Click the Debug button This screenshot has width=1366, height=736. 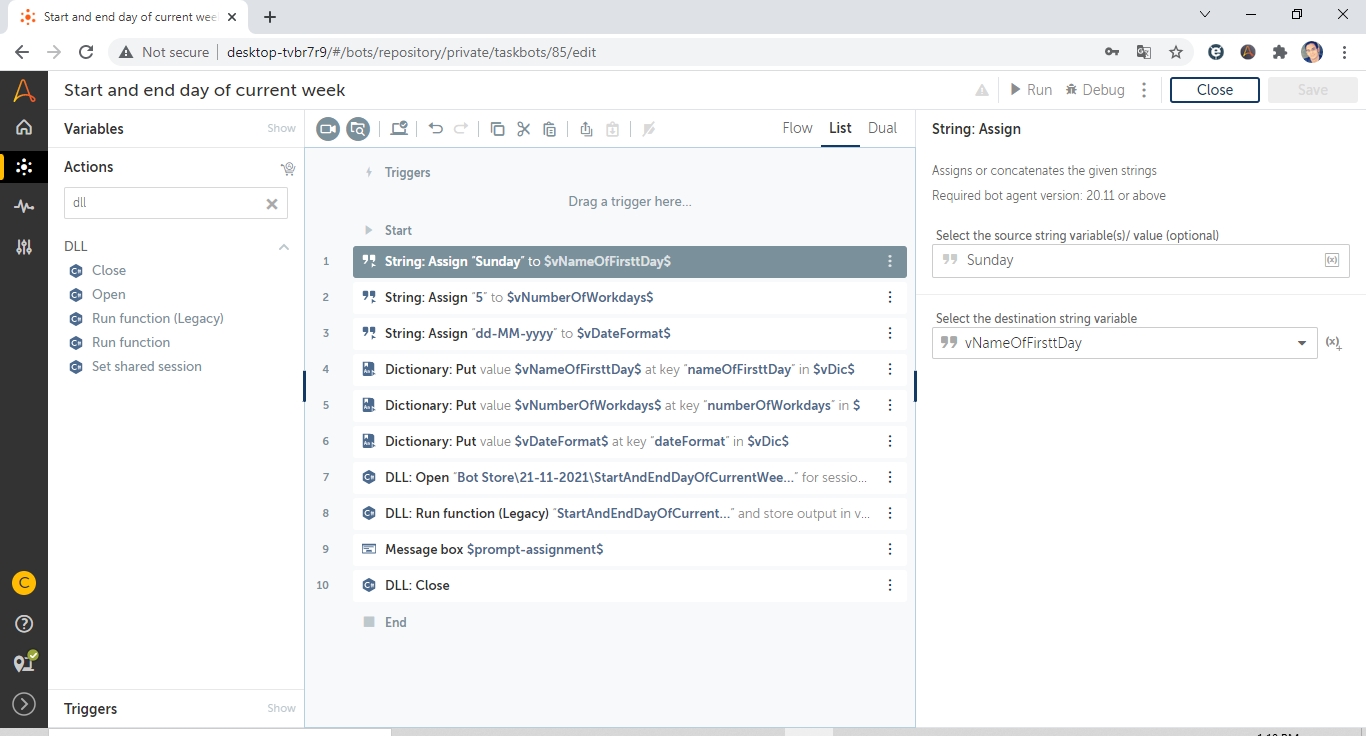[1095, 90]
